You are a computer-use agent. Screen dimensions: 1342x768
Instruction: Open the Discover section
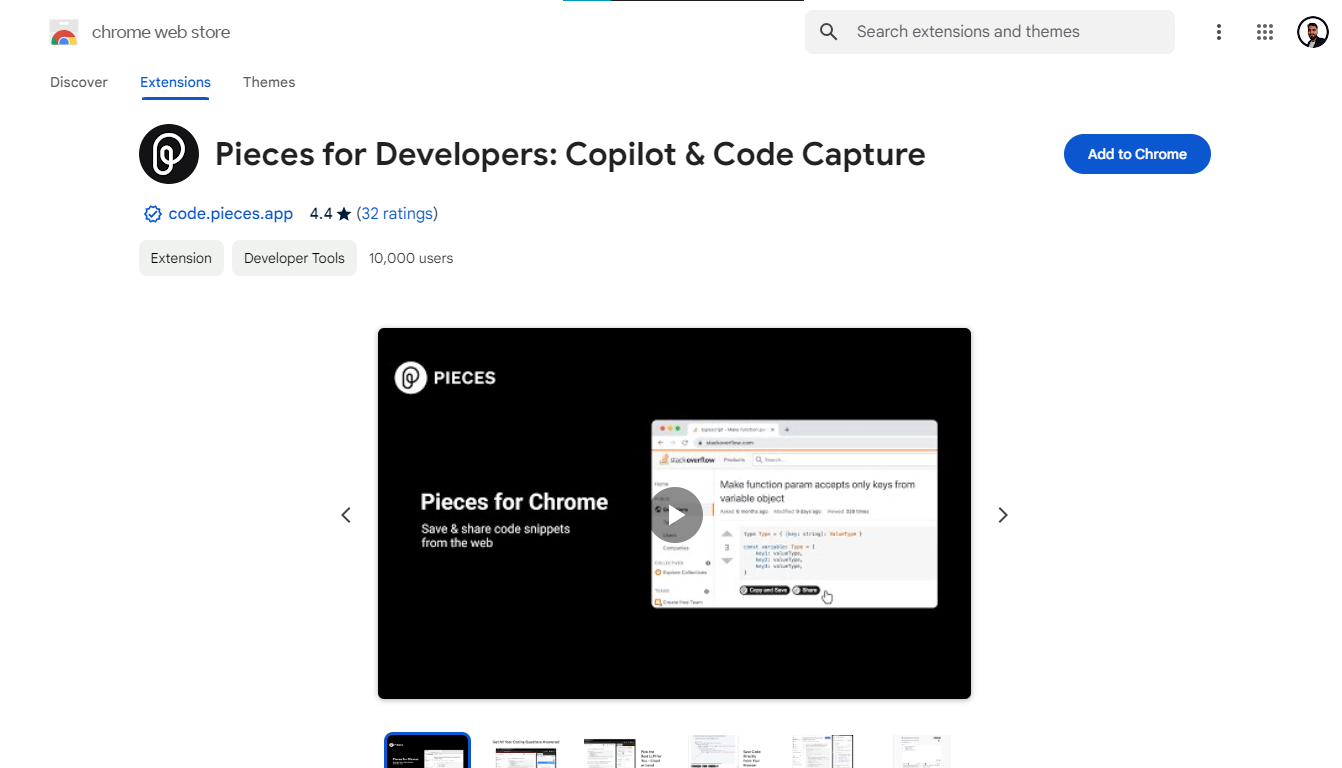pos(78,82)
